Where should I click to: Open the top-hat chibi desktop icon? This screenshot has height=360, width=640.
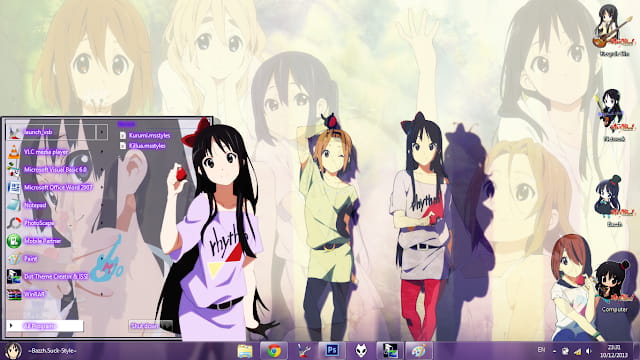[614, 201]
